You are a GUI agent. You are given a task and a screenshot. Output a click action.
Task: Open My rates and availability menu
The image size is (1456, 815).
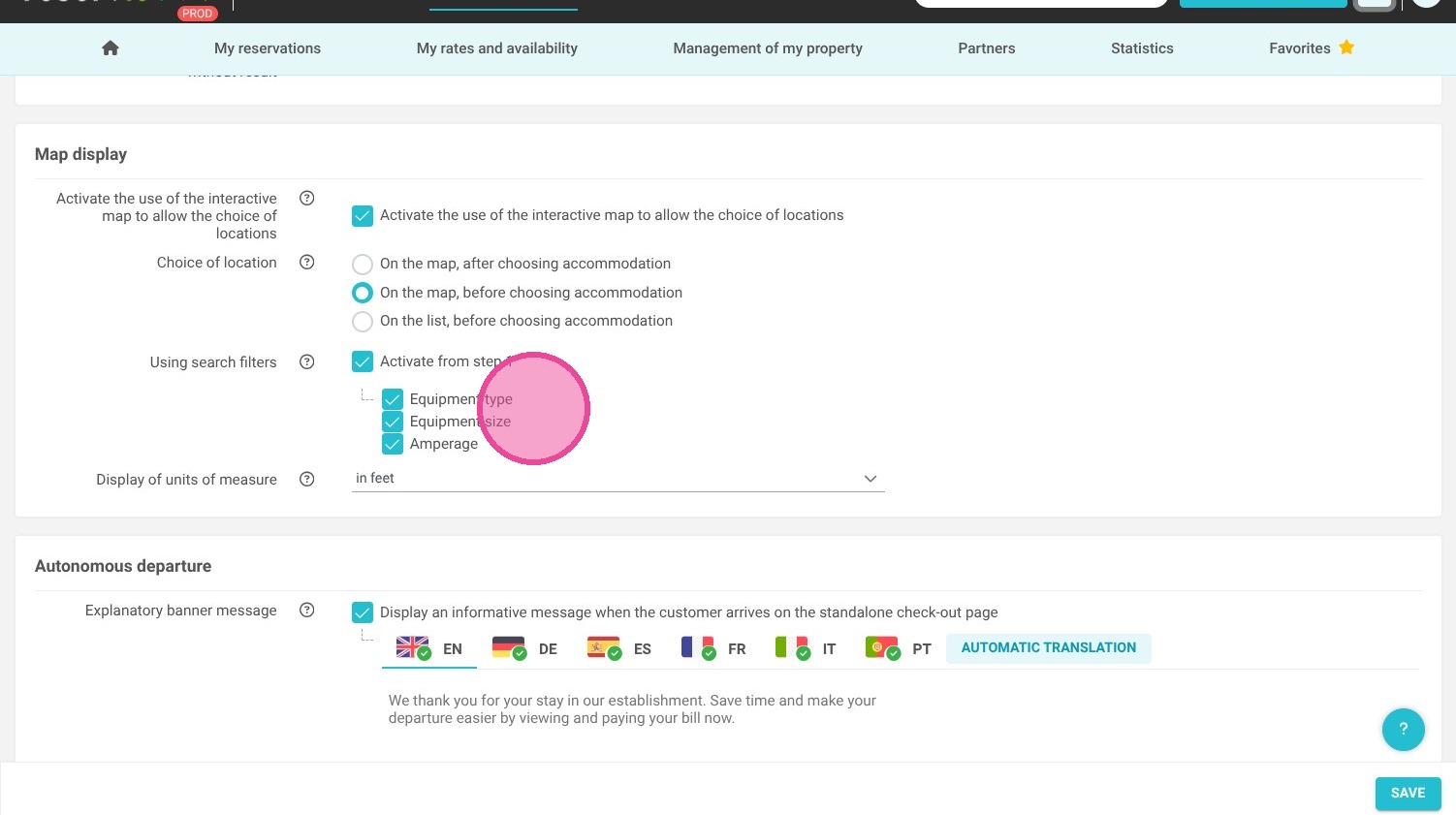(x=497, y=48)
